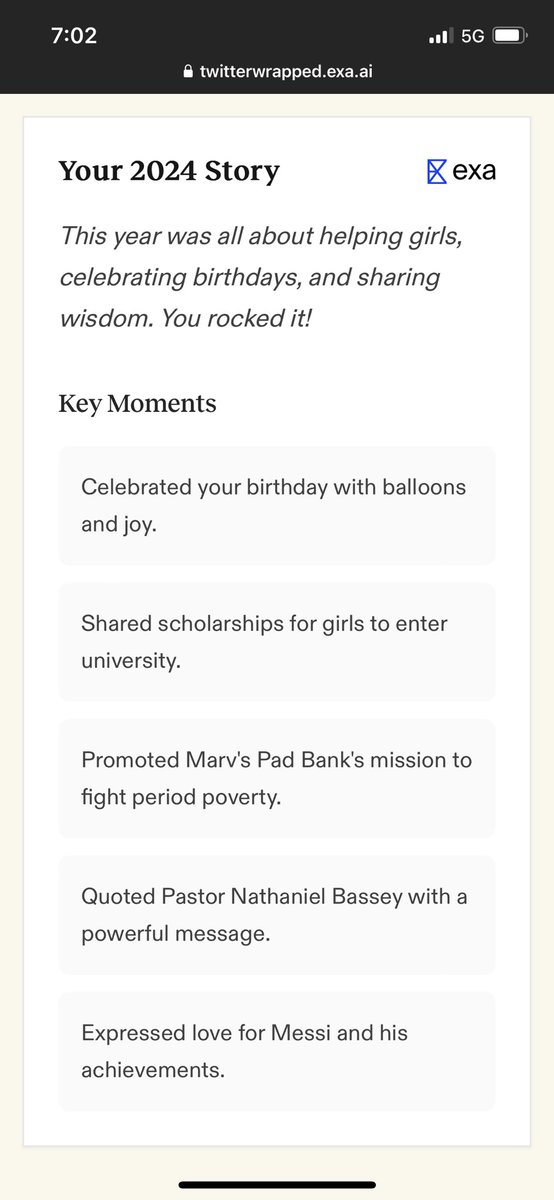Screen dimensions: 554x1200
Task: Select the Pastor Nathaniel Bassey quote card
Action: pyautogui.click(x=277, y=914)
